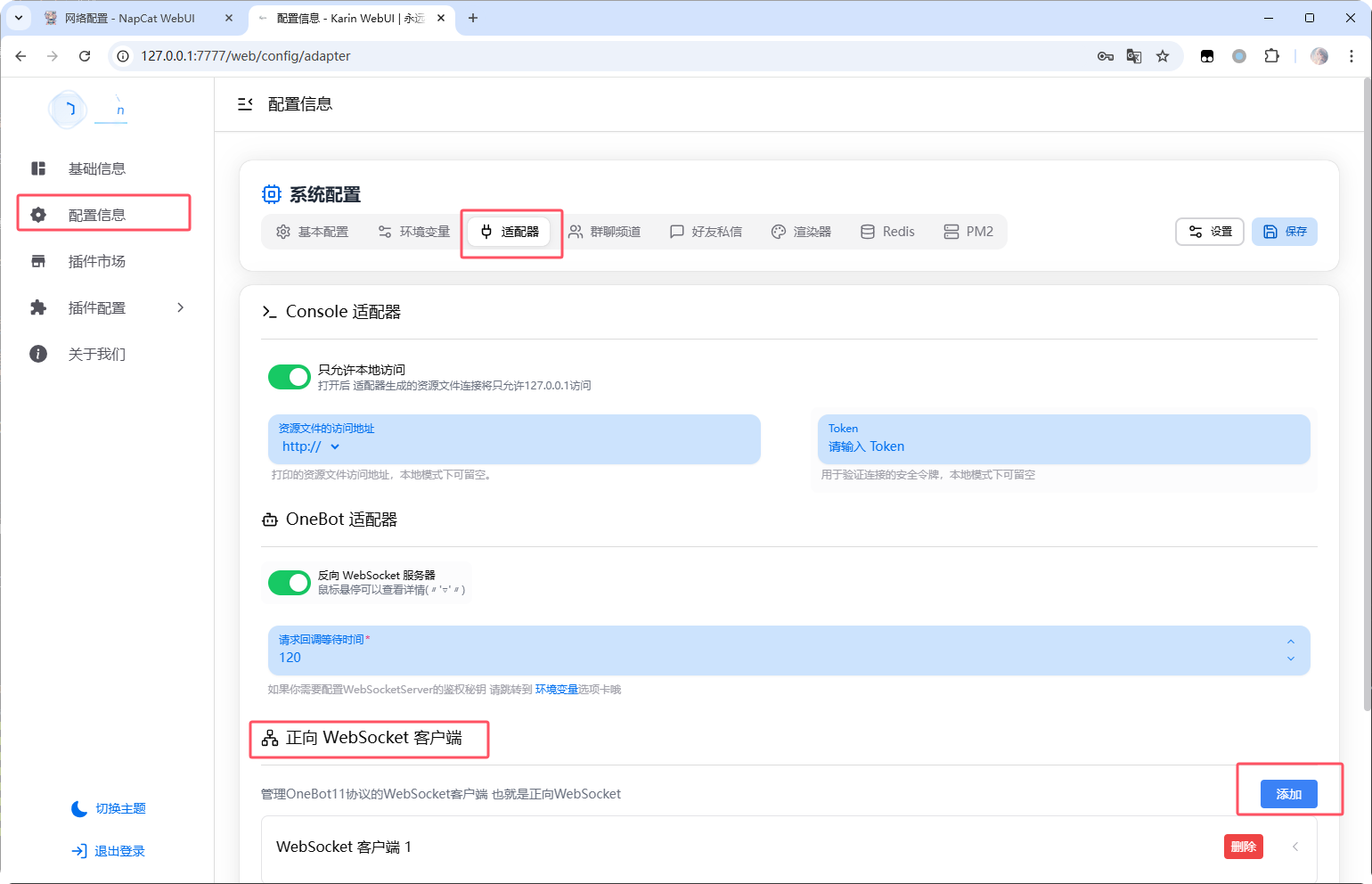Open the Google Translate icon in address bar
The width and height of the screenshot is (1372, 884).
coord(1133,55)
